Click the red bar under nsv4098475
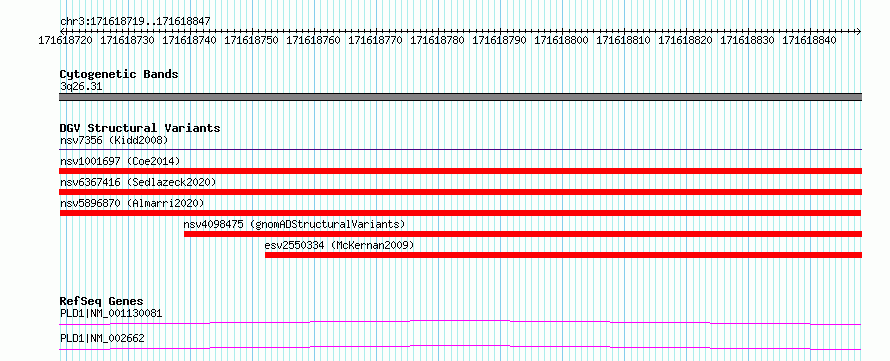The width and height of the screenshot is (890, 361). [x=523, y=234]
